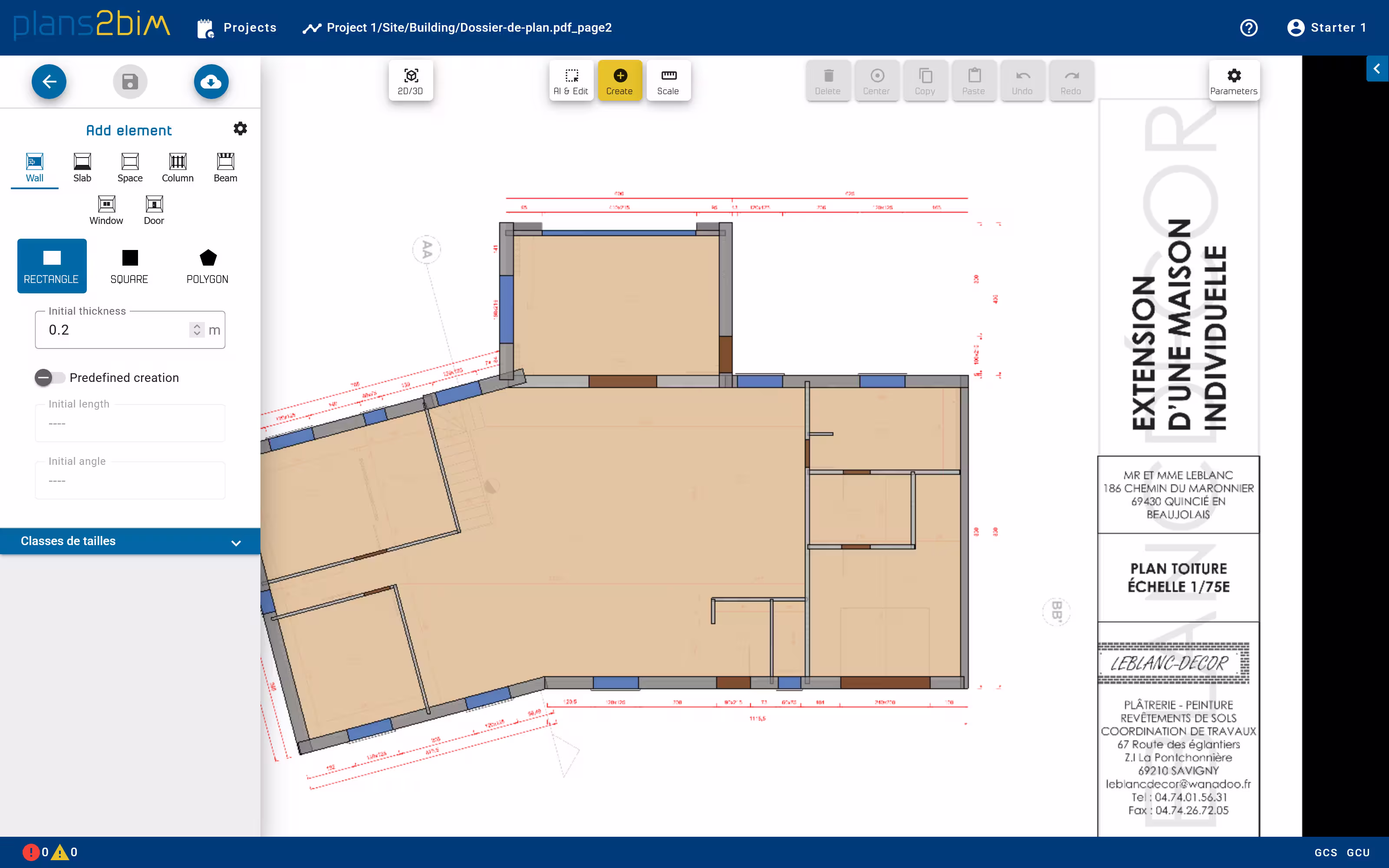Image resolution: width=1389 pixels, height=868 pixels.
Task: Select POLYGON drawing shape
Action: point(208,266)
